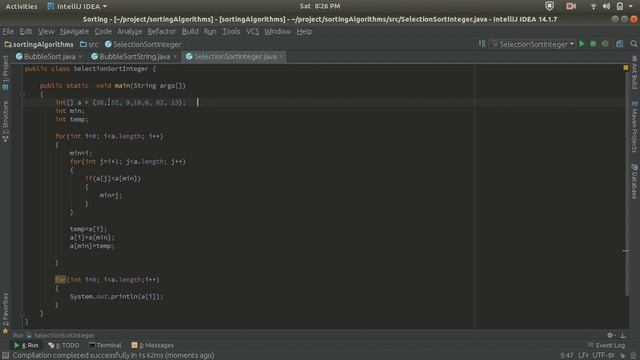Open volume control in system tray

(606, 6)
